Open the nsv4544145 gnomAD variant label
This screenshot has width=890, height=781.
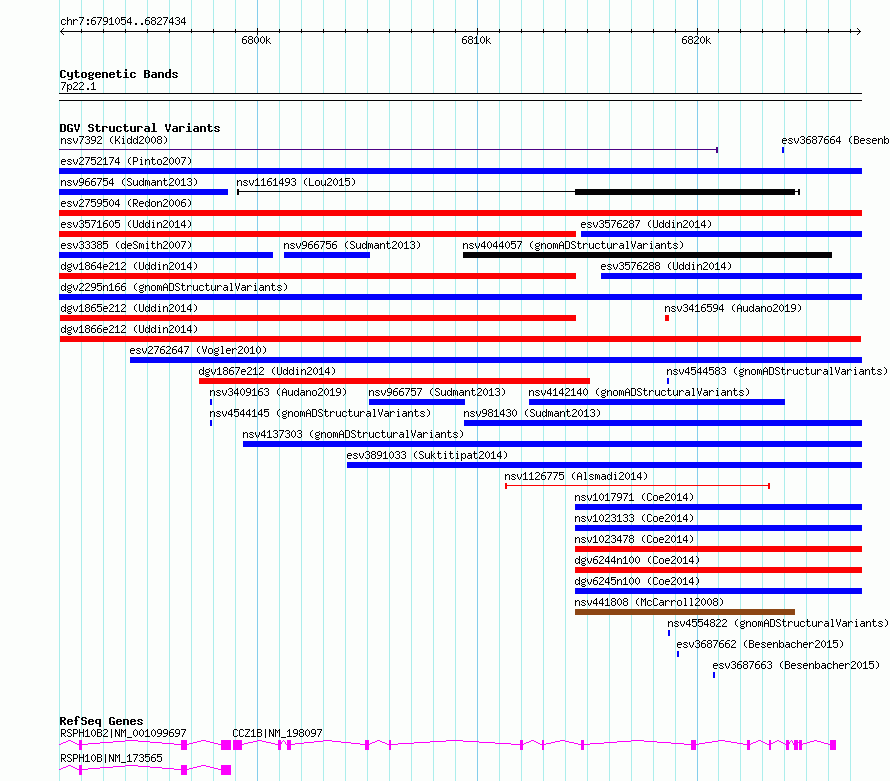click(320, 413)
